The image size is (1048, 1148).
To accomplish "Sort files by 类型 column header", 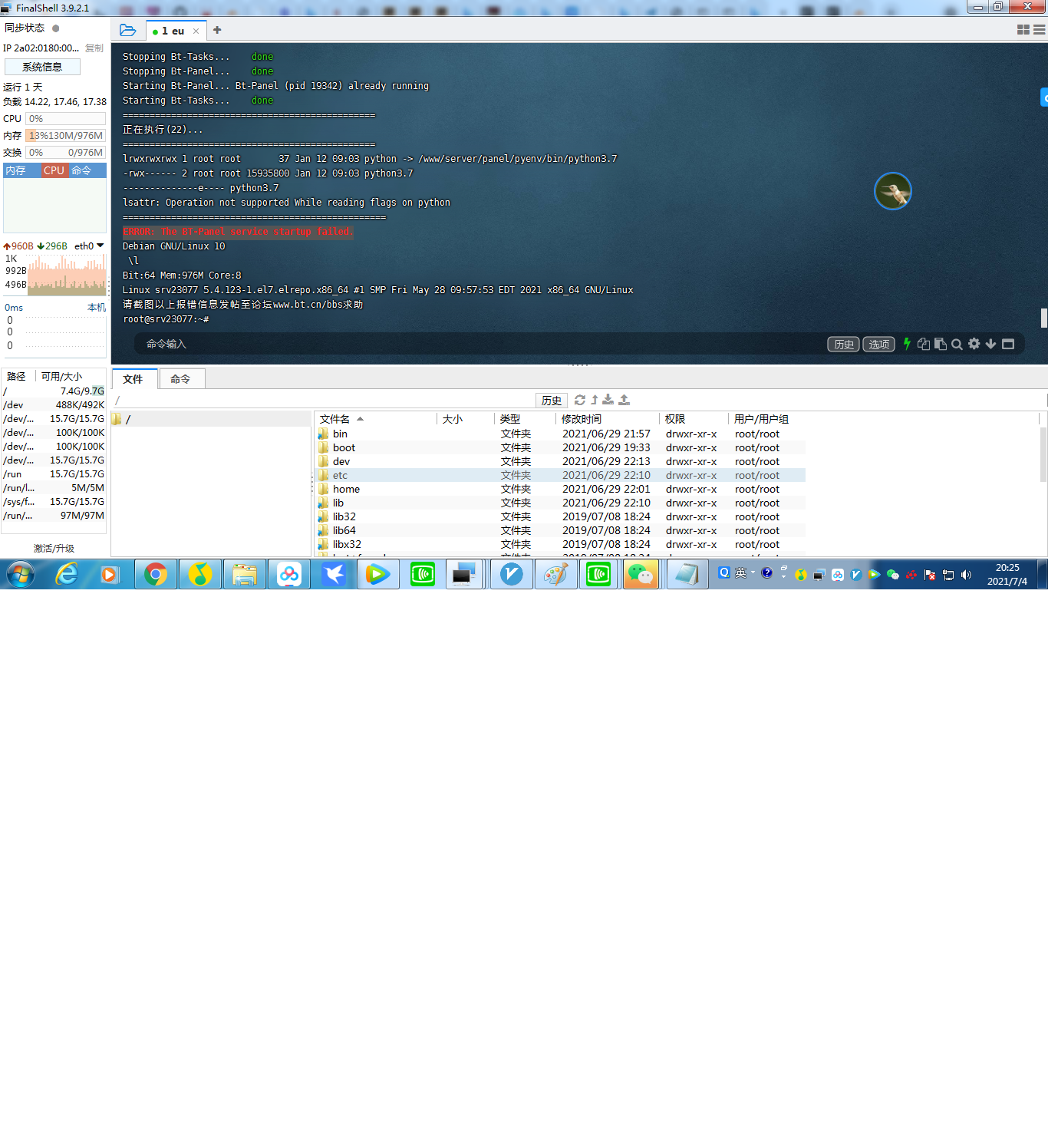I will click(526, 419).
